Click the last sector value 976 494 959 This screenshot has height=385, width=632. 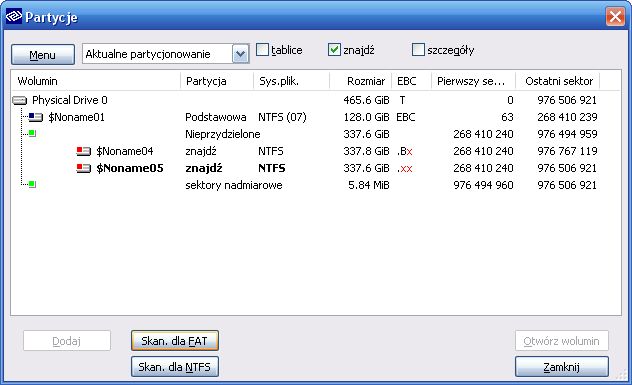pyautogui.click(x=567, y=134)
